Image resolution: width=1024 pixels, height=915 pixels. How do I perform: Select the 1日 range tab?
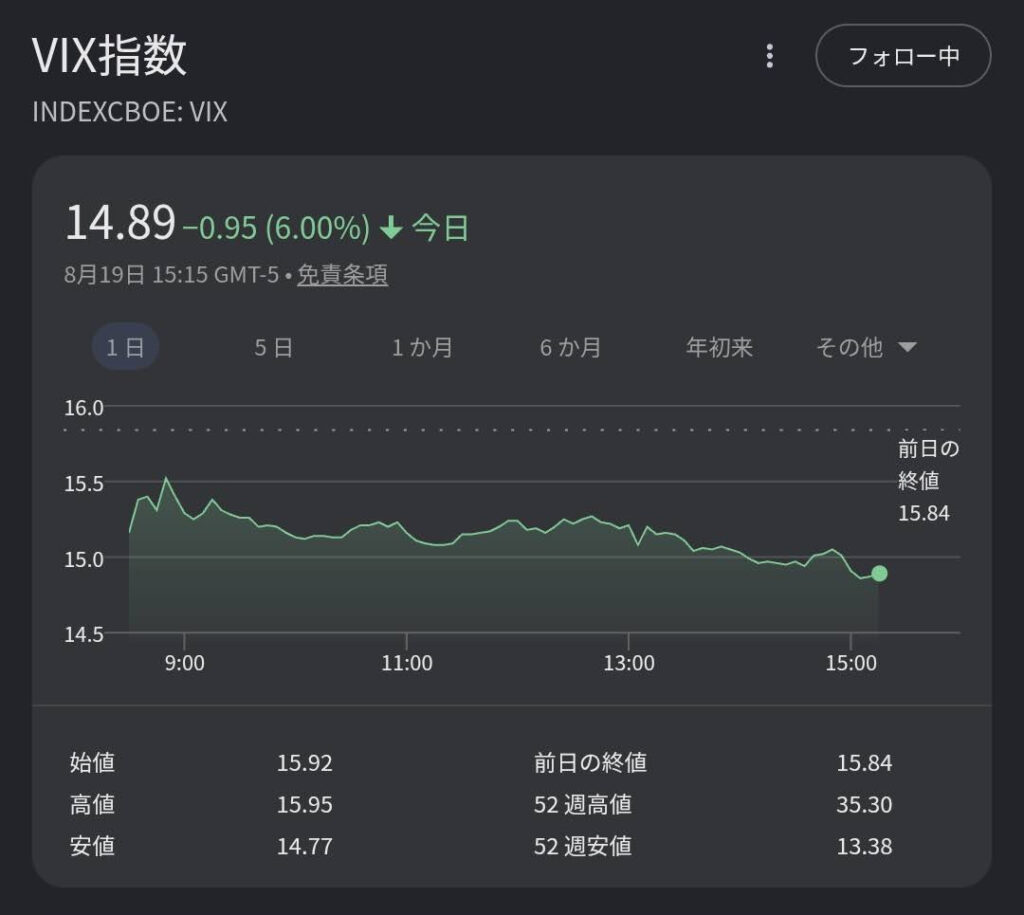[x=125, y=347]
